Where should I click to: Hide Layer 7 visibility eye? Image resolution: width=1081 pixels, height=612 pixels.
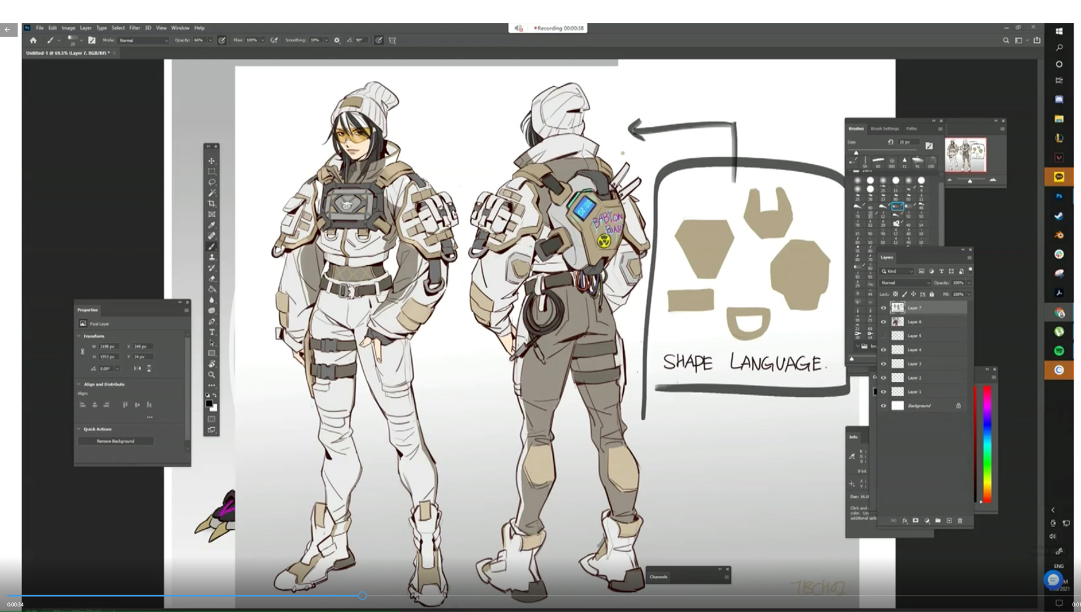(884, 308)
